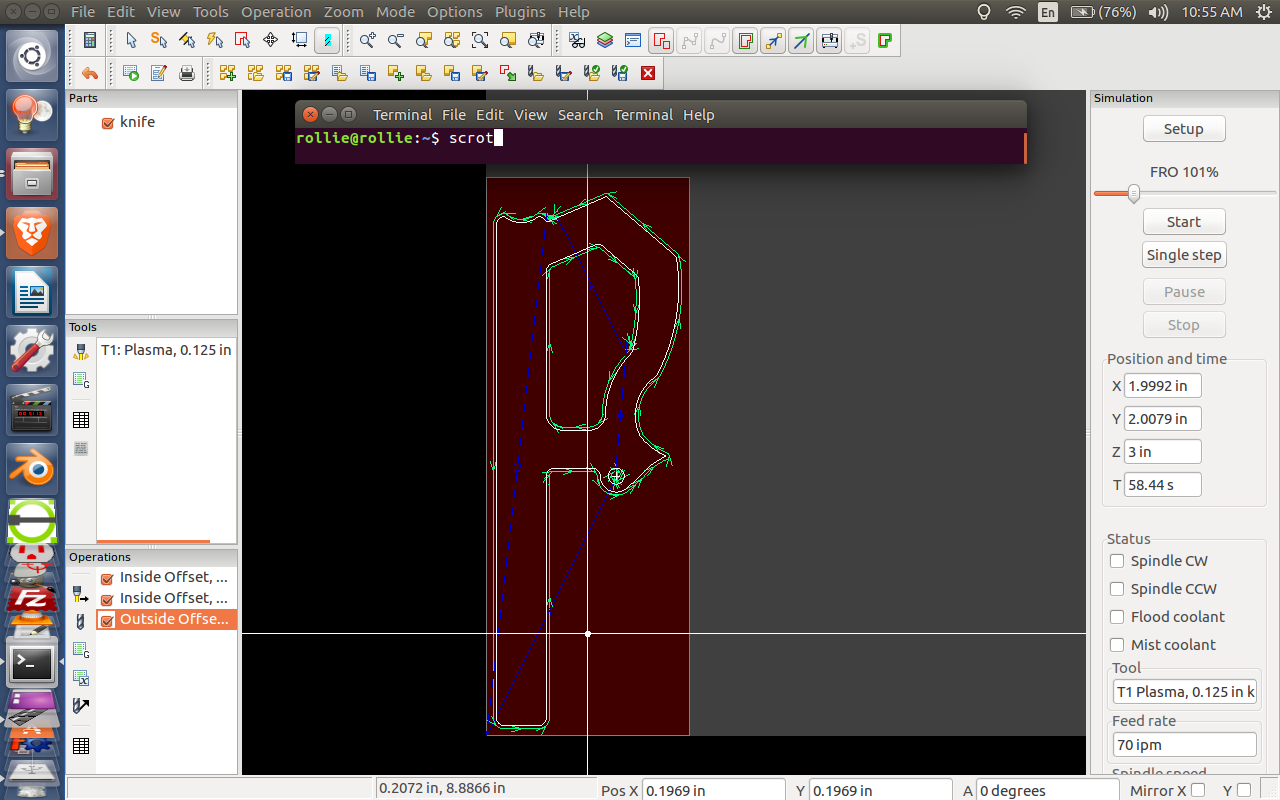Open the Brave browser from the dock
This screenshot has height=800, width=1280.
tap(31, 233)
